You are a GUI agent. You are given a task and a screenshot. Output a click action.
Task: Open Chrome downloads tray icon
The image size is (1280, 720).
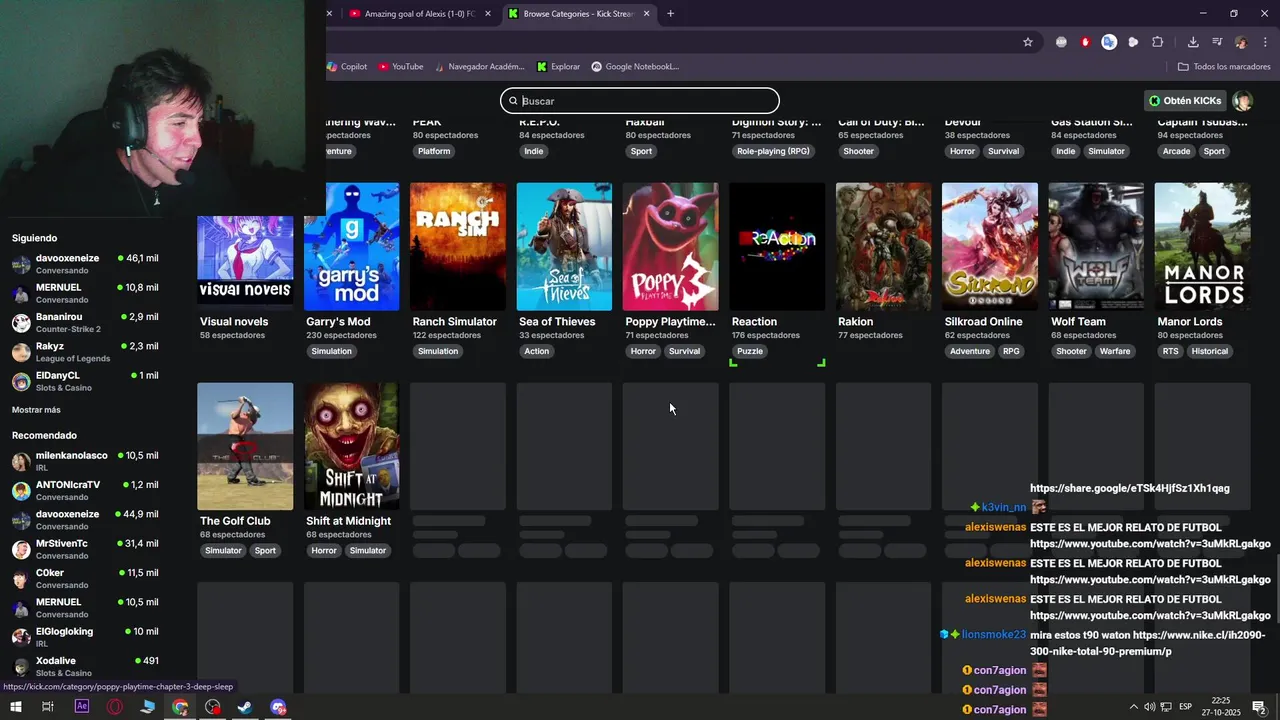pyautogui.click(x=1193, y=42)
